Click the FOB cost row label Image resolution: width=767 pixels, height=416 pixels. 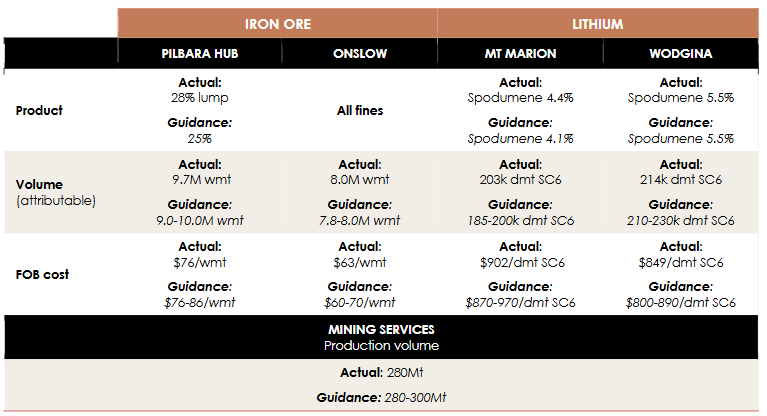tap(42, 275)
